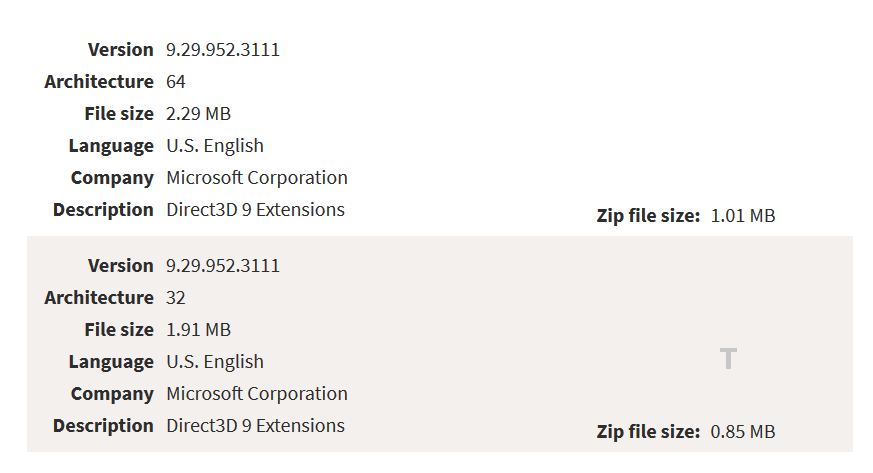Click Microsoft Corporation in the 64-bit entry
Viewport: 873px width, 473px height.
coord(257,178)
